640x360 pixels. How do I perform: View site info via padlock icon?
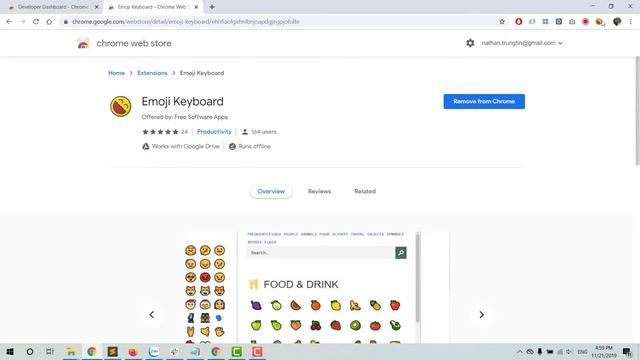tap(66, 22)
